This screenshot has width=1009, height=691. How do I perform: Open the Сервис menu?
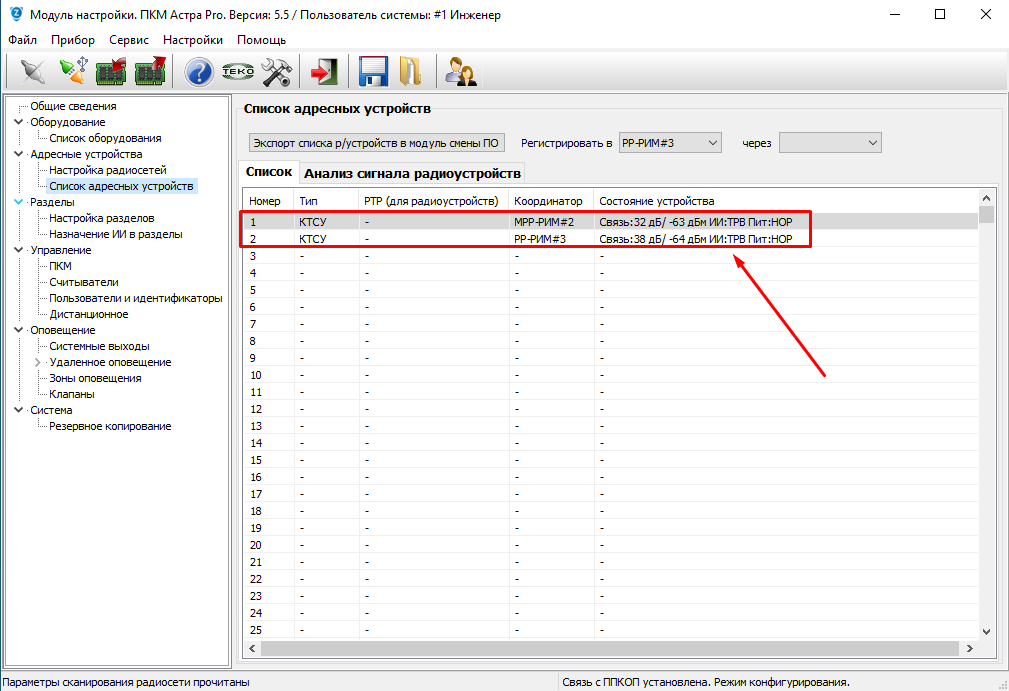128,40
